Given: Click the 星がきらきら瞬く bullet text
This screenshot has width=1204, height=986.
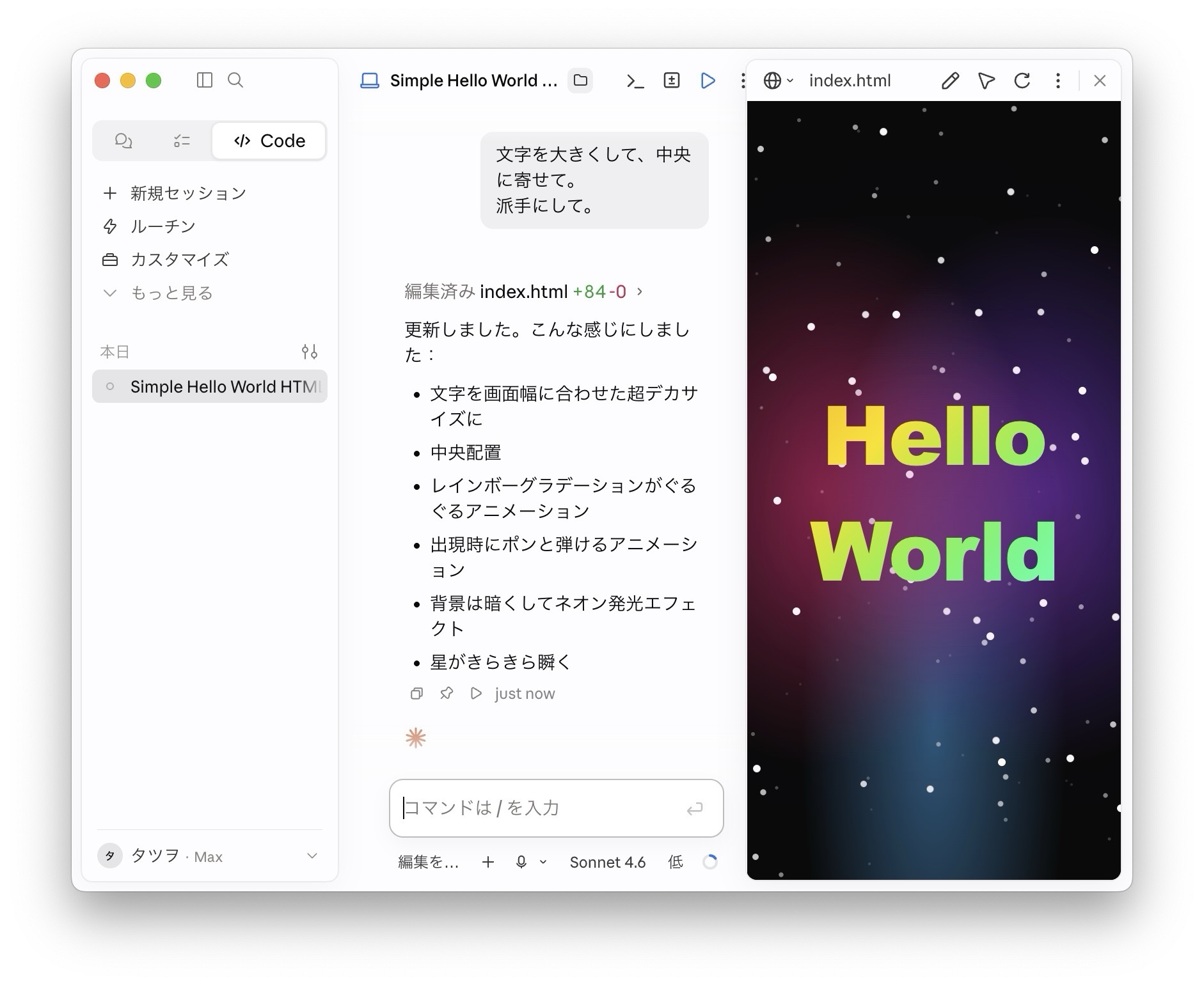Looking at the screenshot, I should 500,662.
